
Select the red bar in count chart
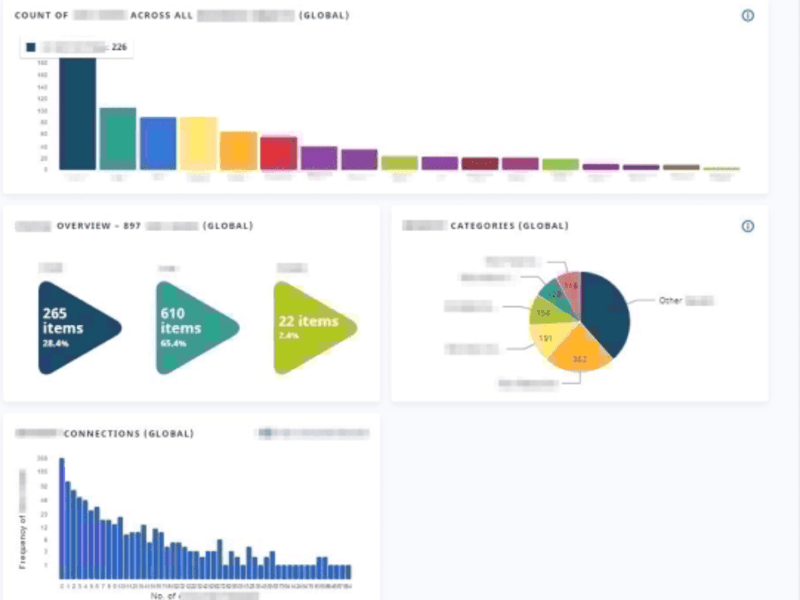pyautogui.click(x=279, y=153)
